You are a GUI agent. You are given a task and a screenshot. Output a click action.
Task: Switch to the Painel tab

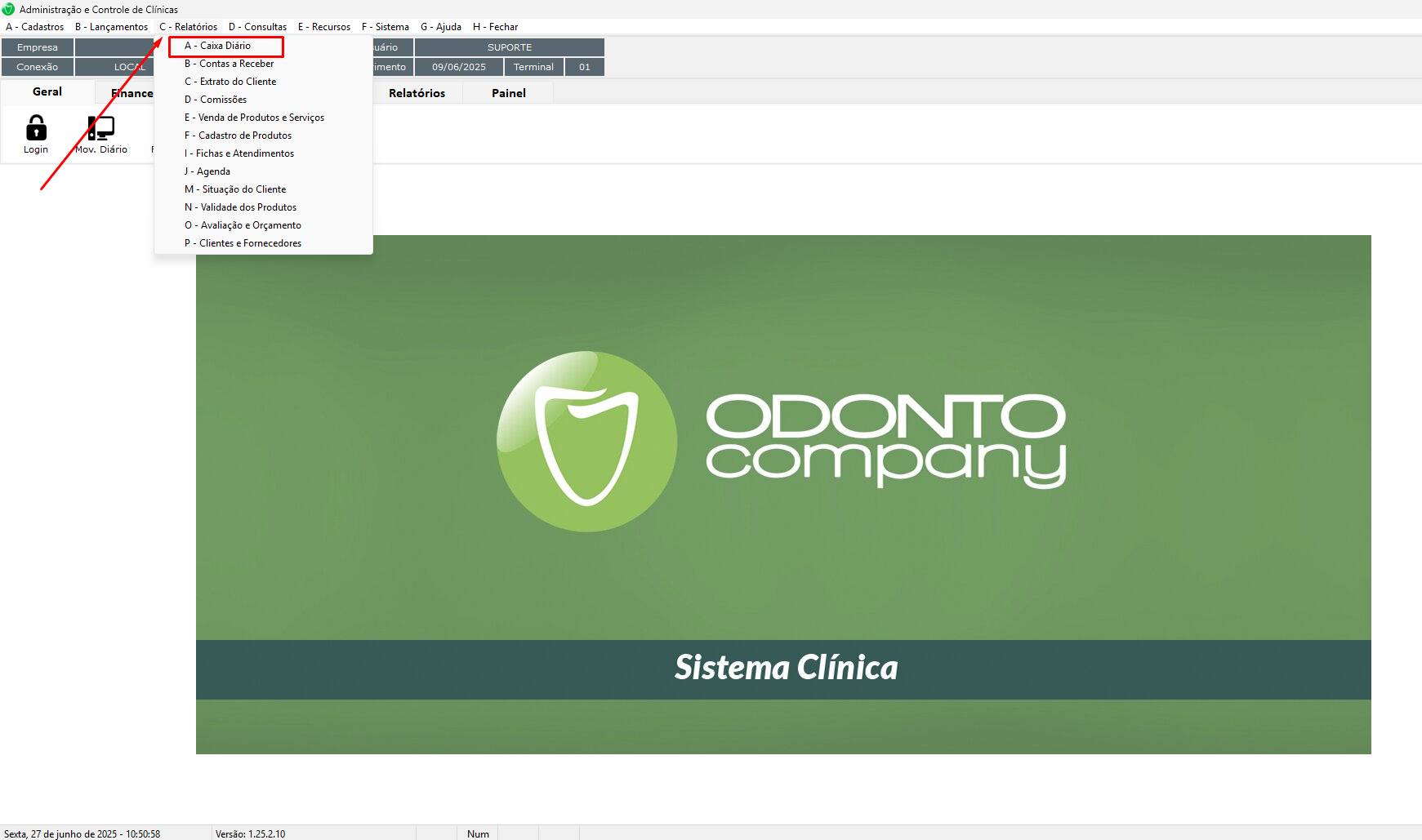tap(509, 93)
